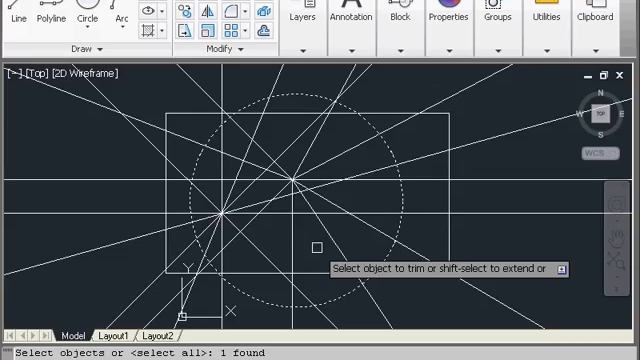The height and width of the screenshot is (360, 640).
Task: Go to previous layout tab arrow
Action: pos(22,336)
